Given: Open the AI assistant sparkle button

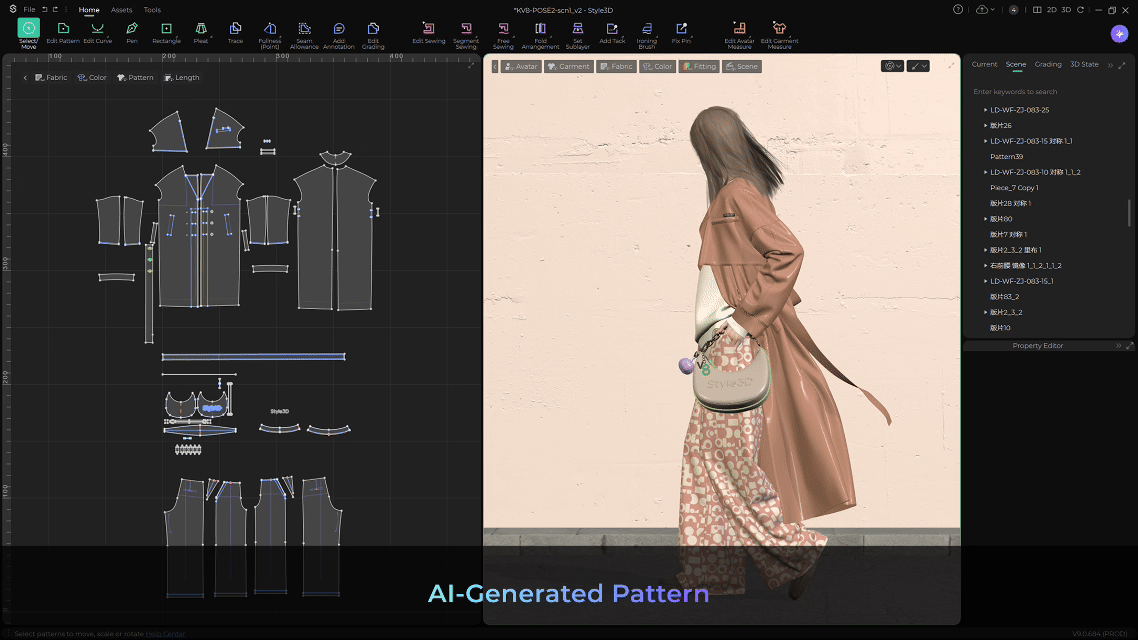Looking at the screenshot, I should 1119,33.
